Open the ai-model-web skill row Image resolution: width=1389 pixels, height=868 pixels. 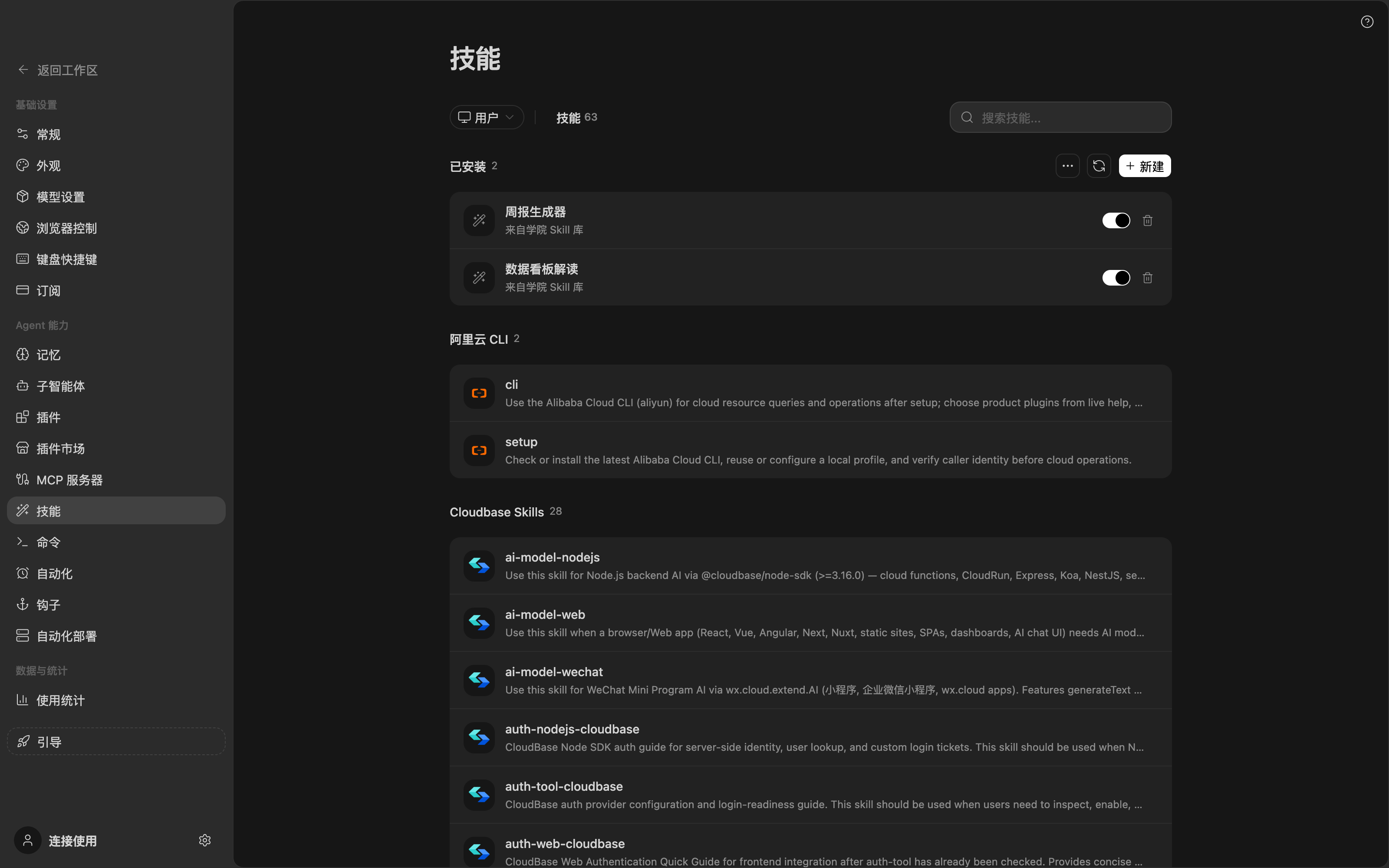tap(810, 623)
